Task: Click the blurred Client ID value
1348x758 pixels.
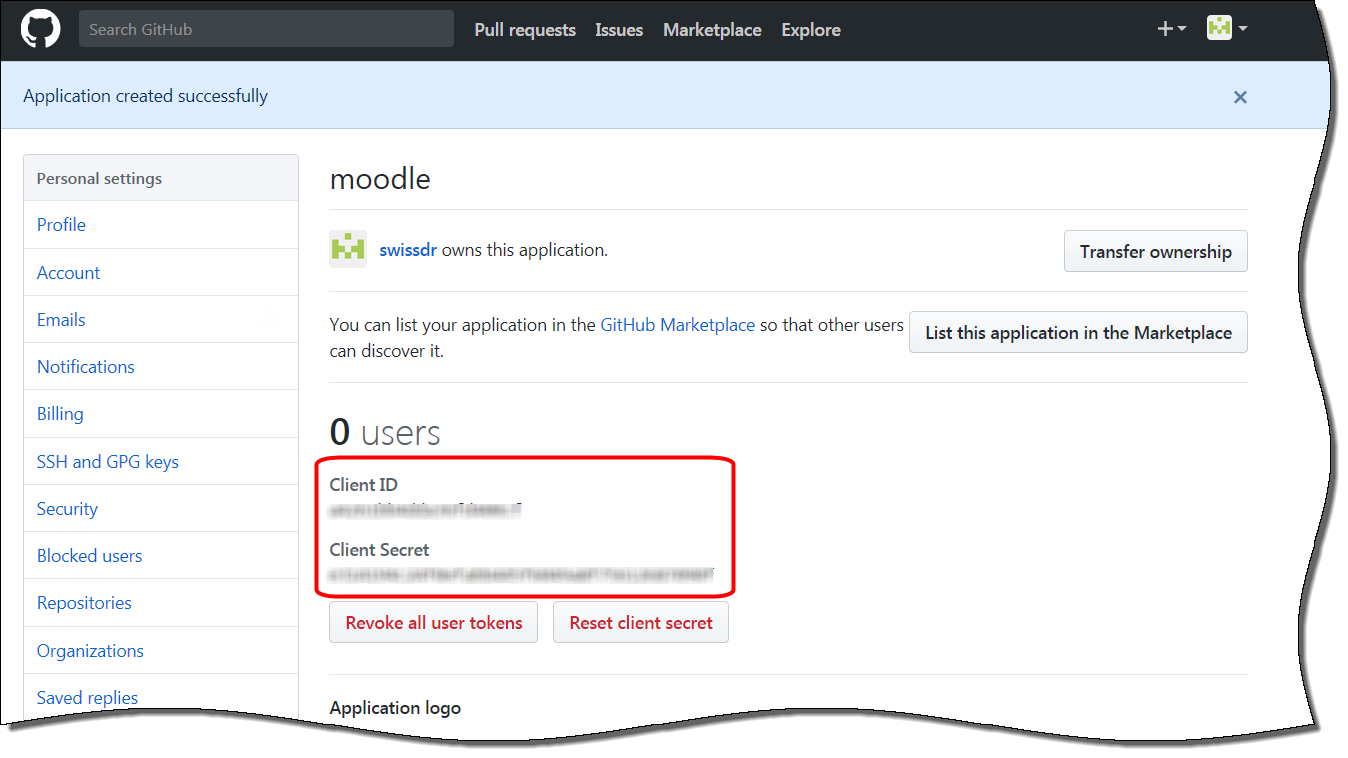Action: (x=426, y=509)
